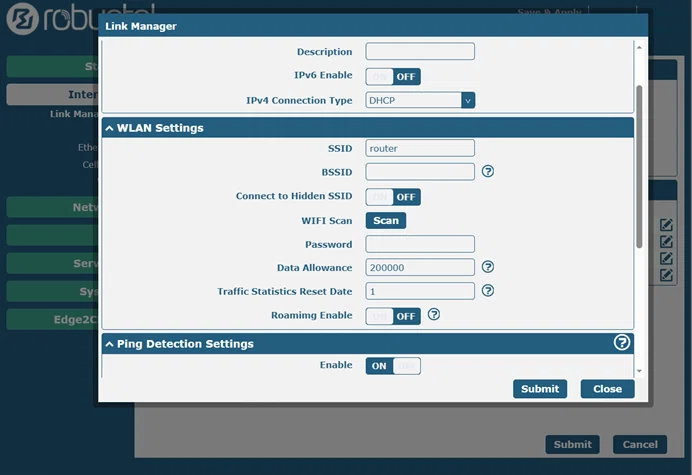692x475 pixels.
Task: Click the dialog vertical scrollbar thumb
Action: point(639,166)
